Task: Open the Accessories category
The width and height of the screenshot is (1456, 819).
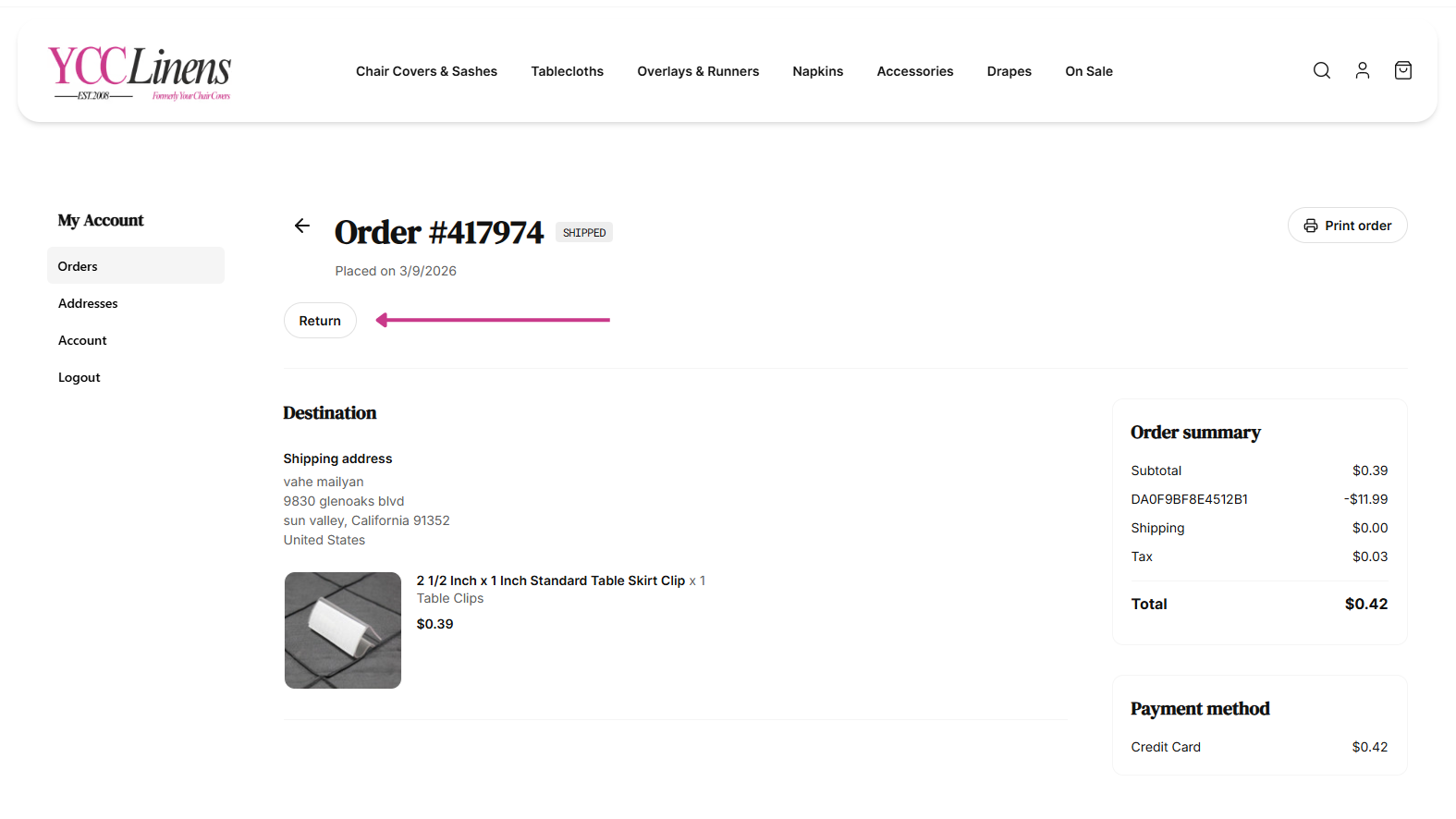Action: pyautogui.click(x=915, y=71)
